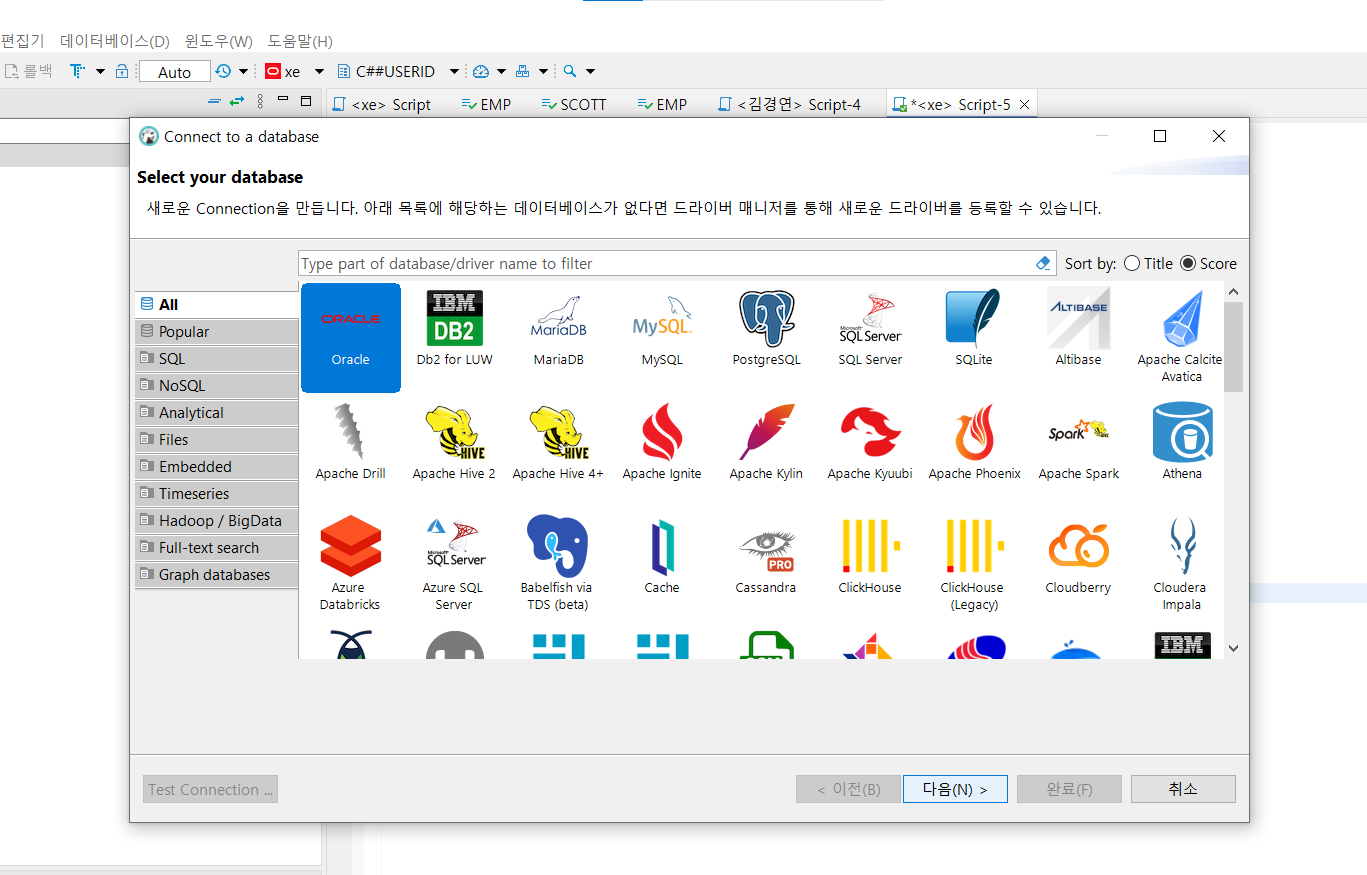Filter by Files category
1367x875 pixels.
(x=216, y=440)
